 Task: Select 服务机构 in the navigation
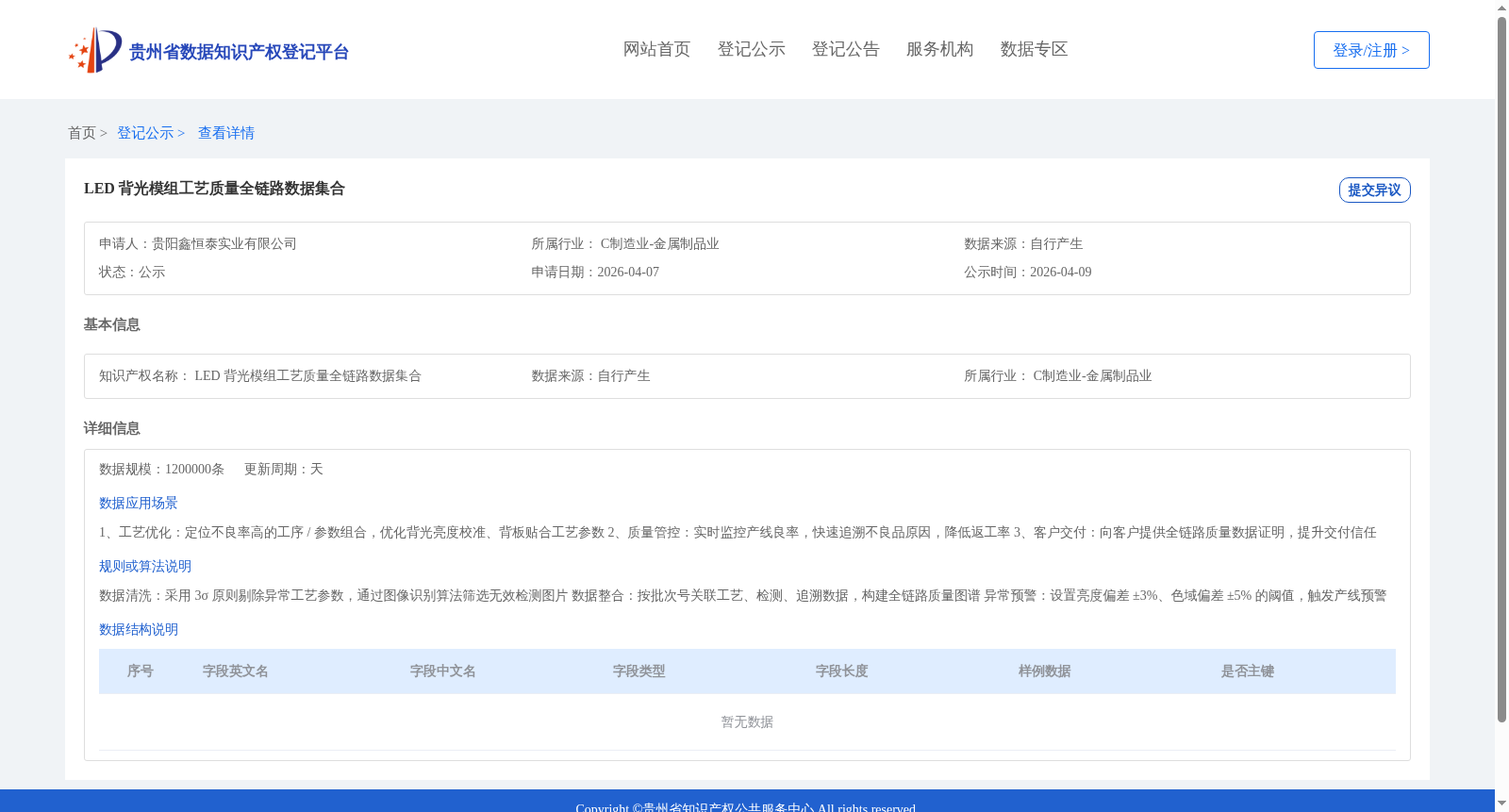tap(940, 49)
